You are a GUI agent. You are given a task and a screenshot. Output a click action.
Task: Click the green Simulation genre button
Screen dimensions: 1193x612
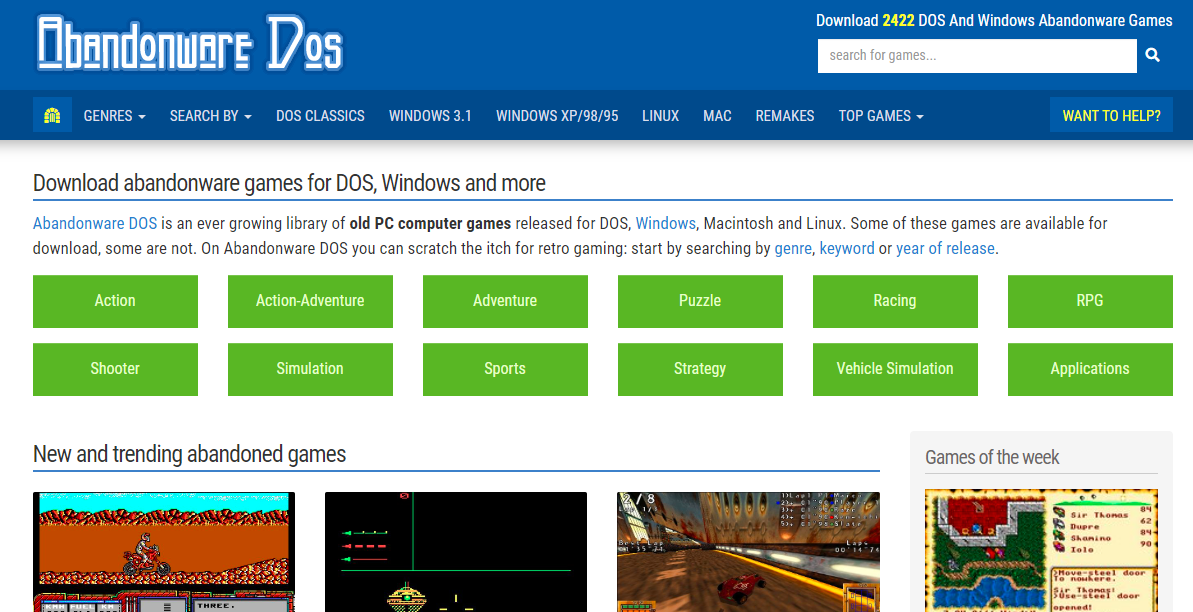pyautogui.click(x=310, y=369)
